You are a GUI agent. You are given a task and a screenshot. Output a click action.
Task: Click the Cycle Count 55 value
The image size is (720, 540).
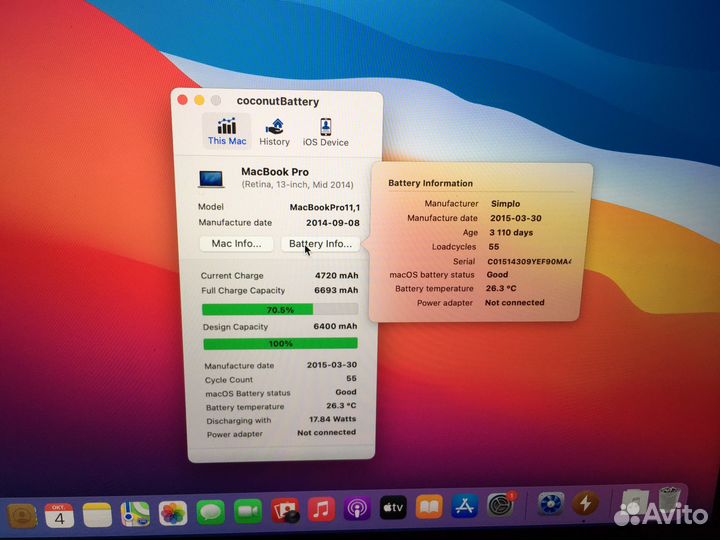coord(351,378)
